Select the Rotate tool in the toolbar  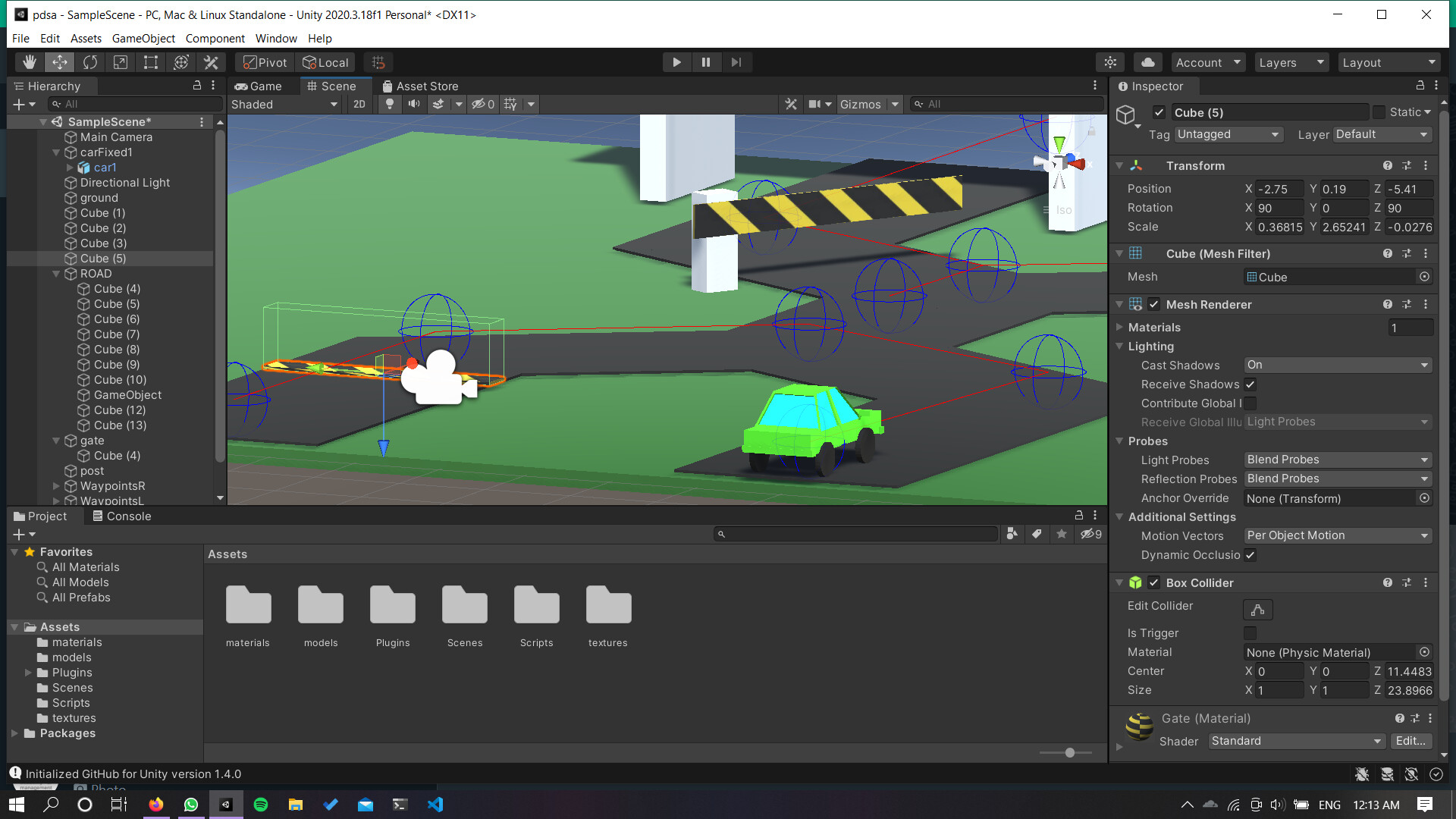[x=90, y=62]
